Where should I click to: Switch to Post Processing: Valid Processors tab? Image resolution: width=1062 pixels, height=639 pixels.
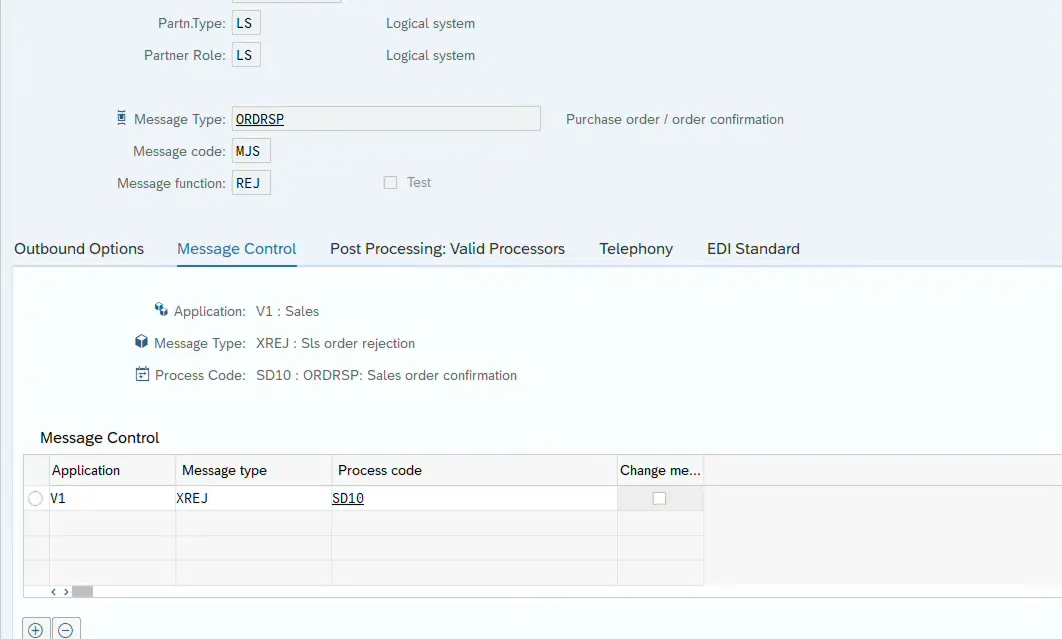tap(447, 249)
